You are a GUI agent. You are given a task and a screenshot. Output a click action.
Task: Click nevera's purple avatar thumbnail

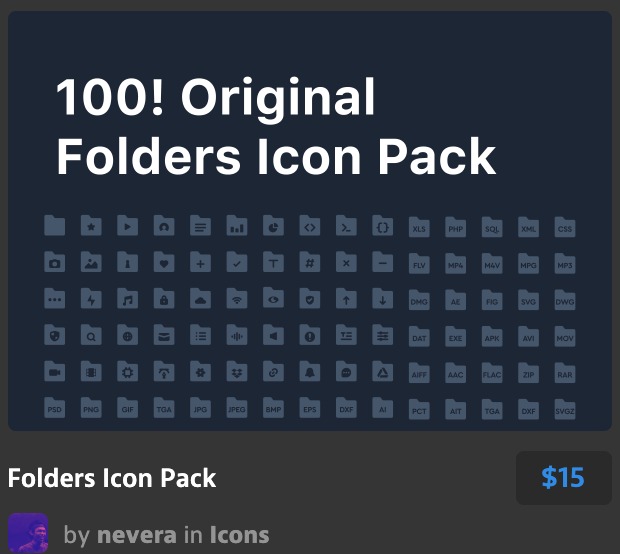(28, 533)
